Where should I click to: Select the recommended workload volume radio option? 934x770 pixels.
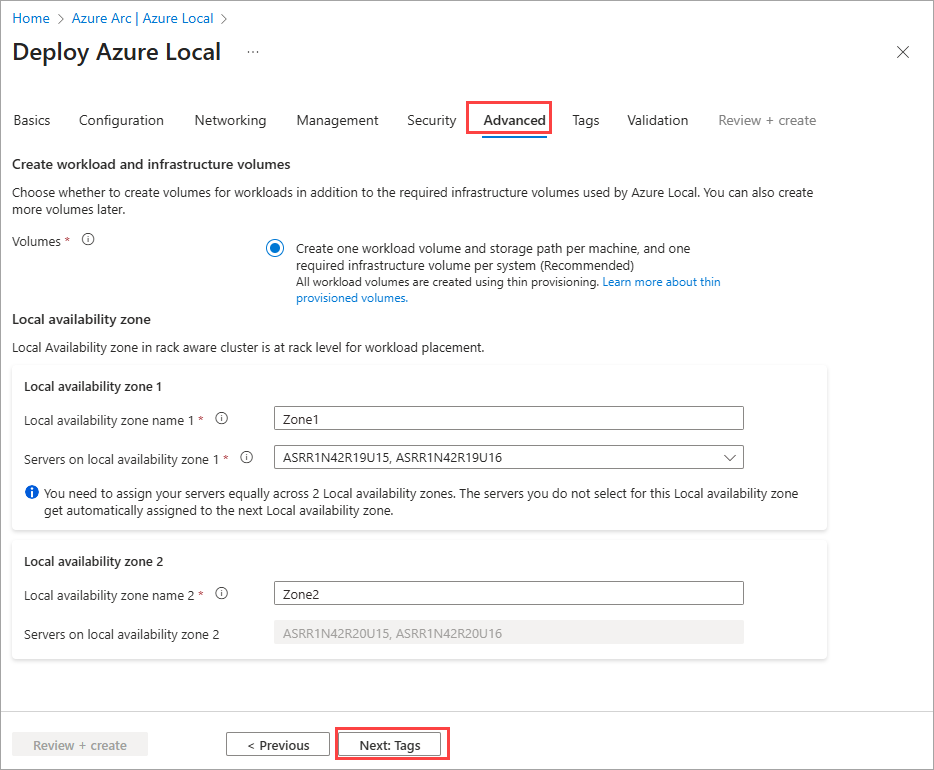275,249
